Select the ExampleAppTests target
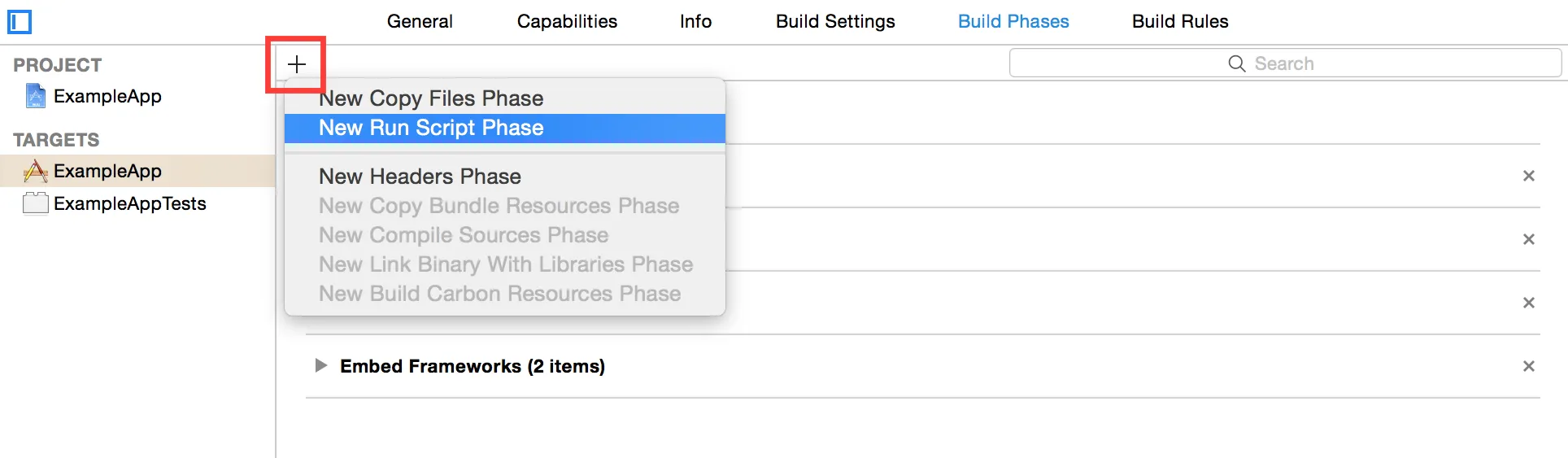 click(130, 203)
